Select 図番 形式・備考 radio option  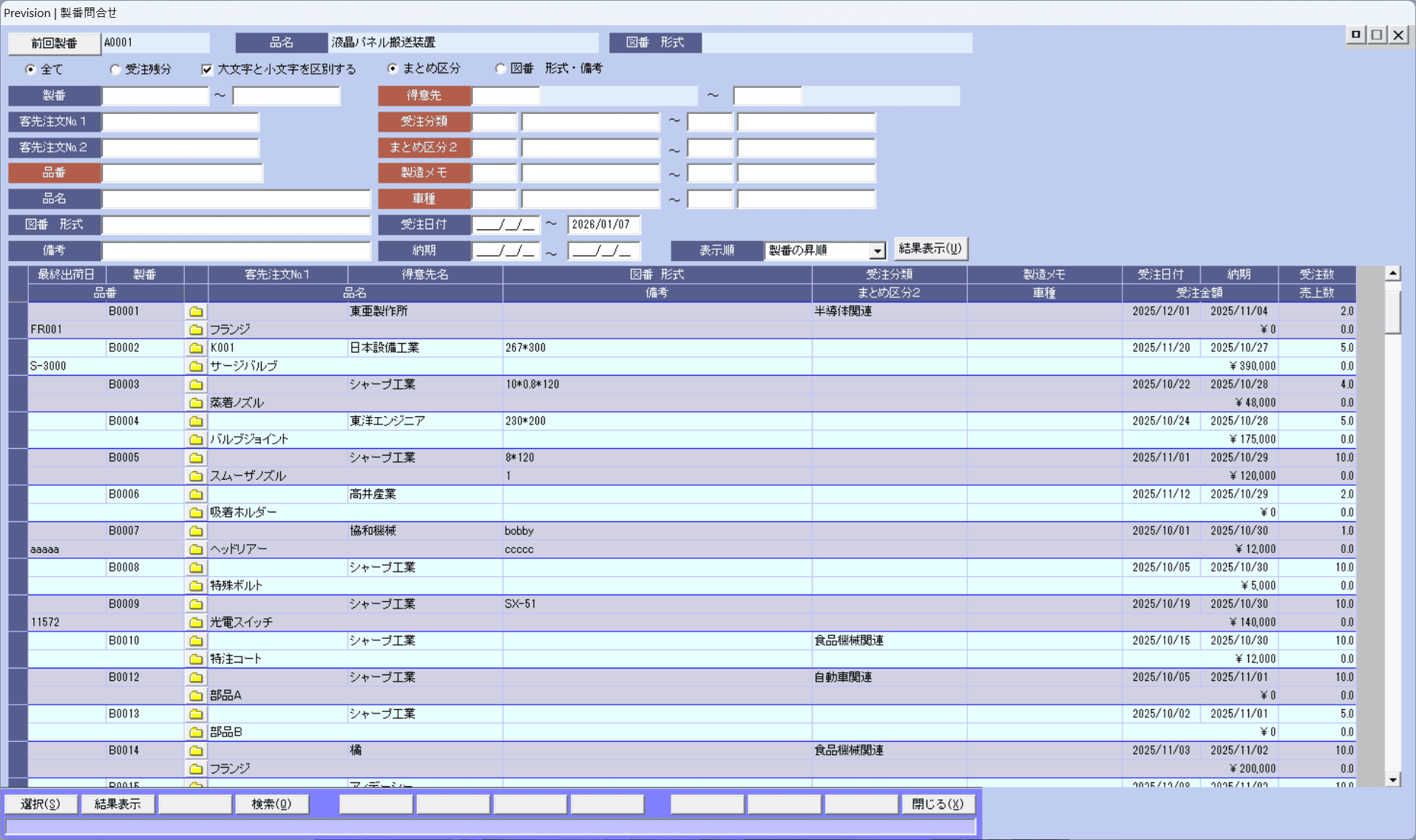501,69
